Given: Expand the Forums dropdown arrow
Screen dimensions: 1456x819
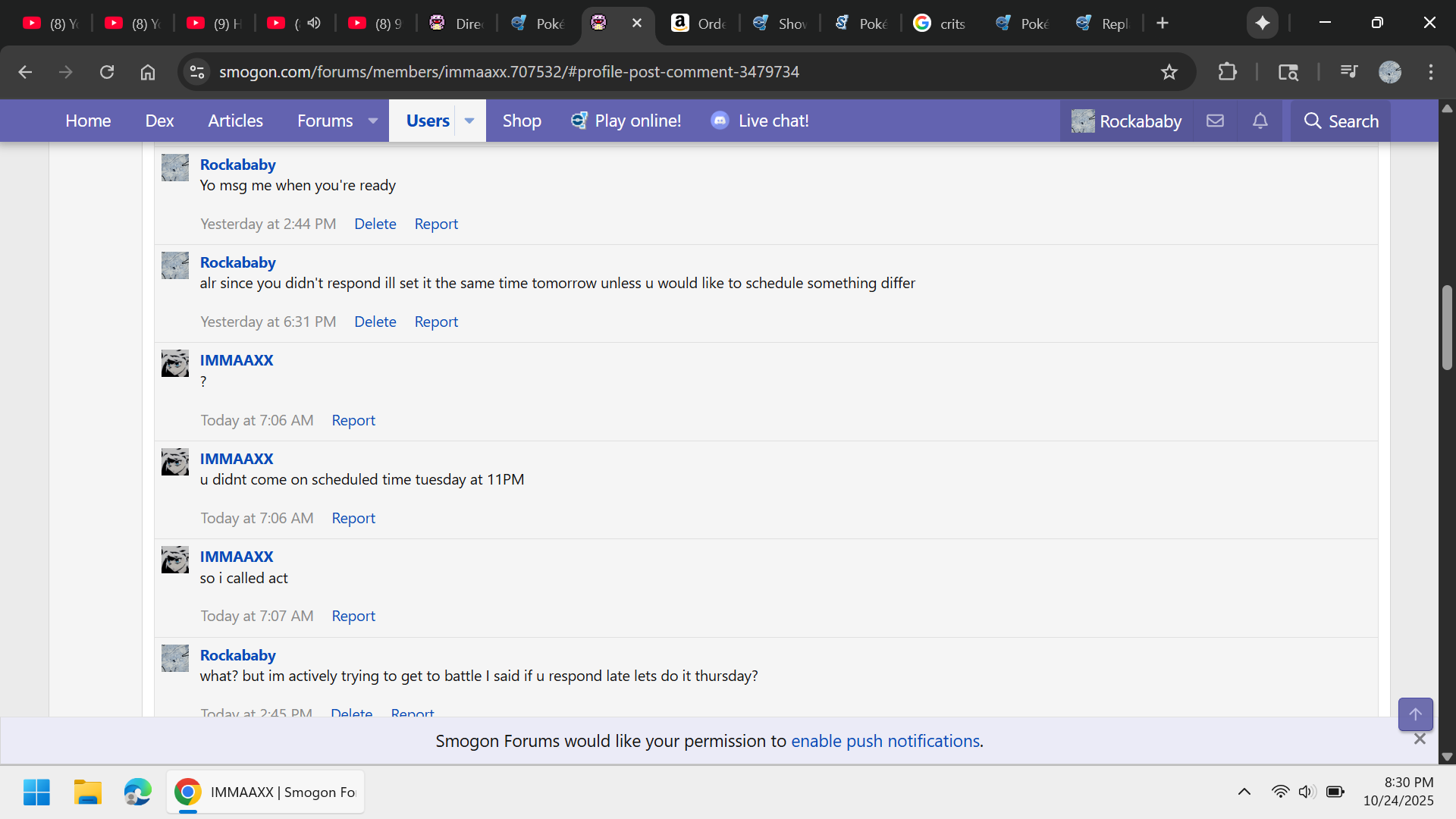Looking at the screenshot, I should (373, 121).
